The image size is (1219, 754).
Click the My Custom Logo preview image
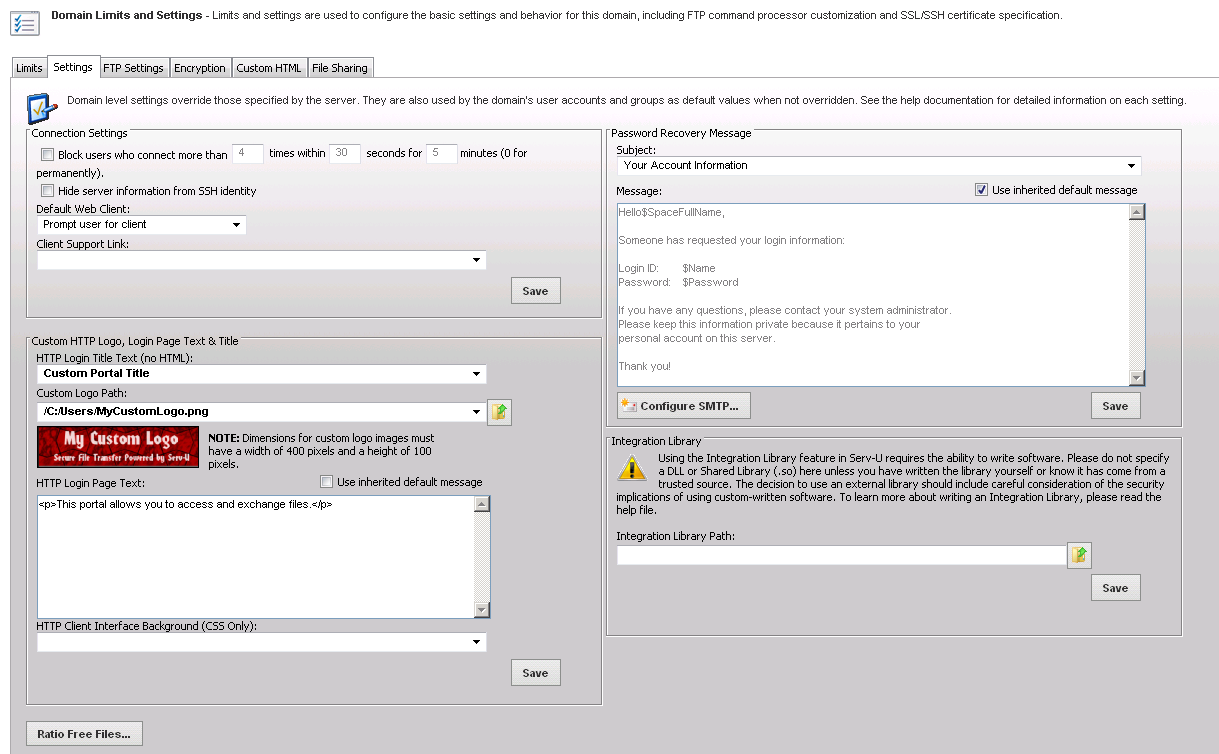tap(117, 446)
